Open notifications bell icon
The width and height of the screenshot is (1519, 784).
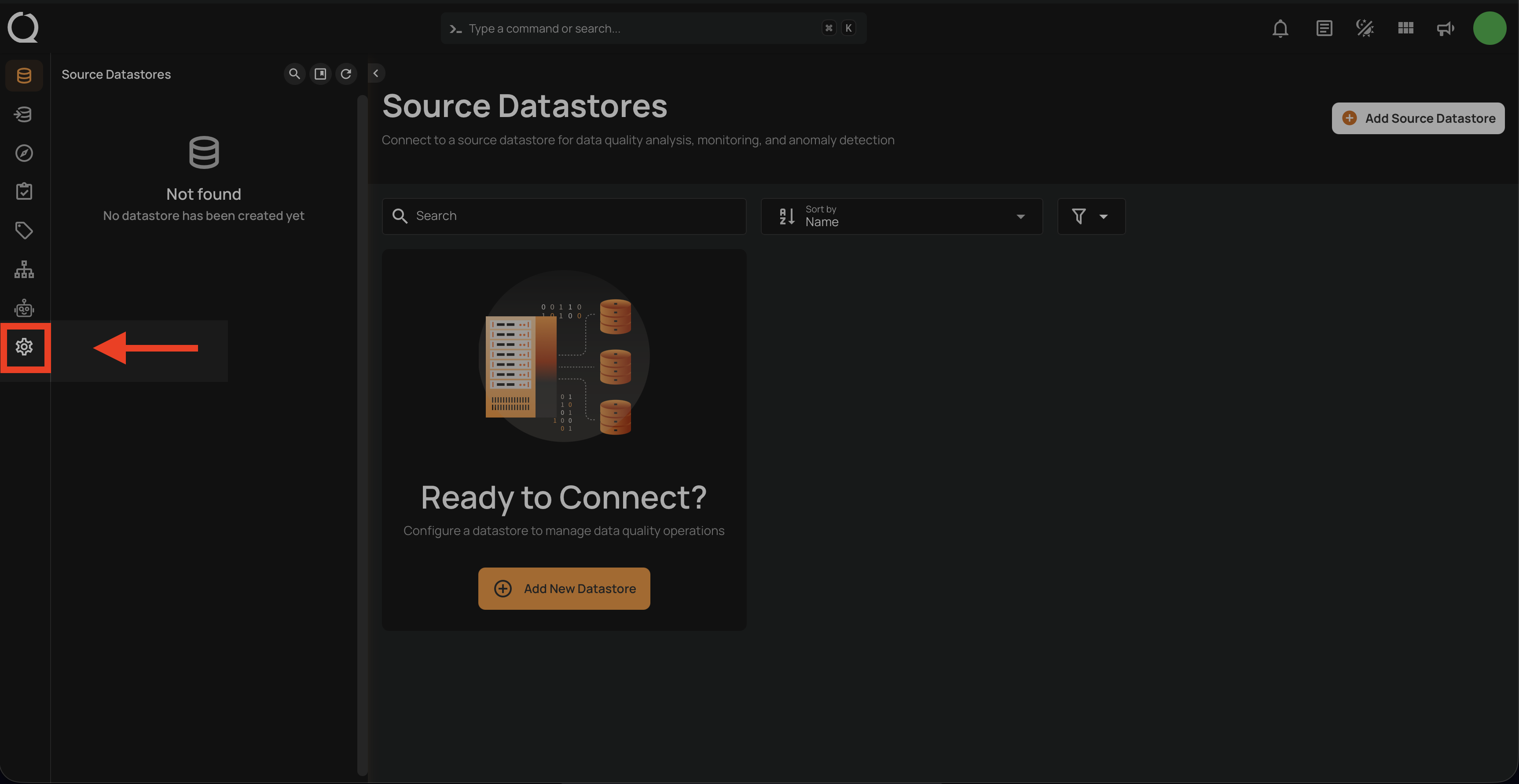[1280, 28]
